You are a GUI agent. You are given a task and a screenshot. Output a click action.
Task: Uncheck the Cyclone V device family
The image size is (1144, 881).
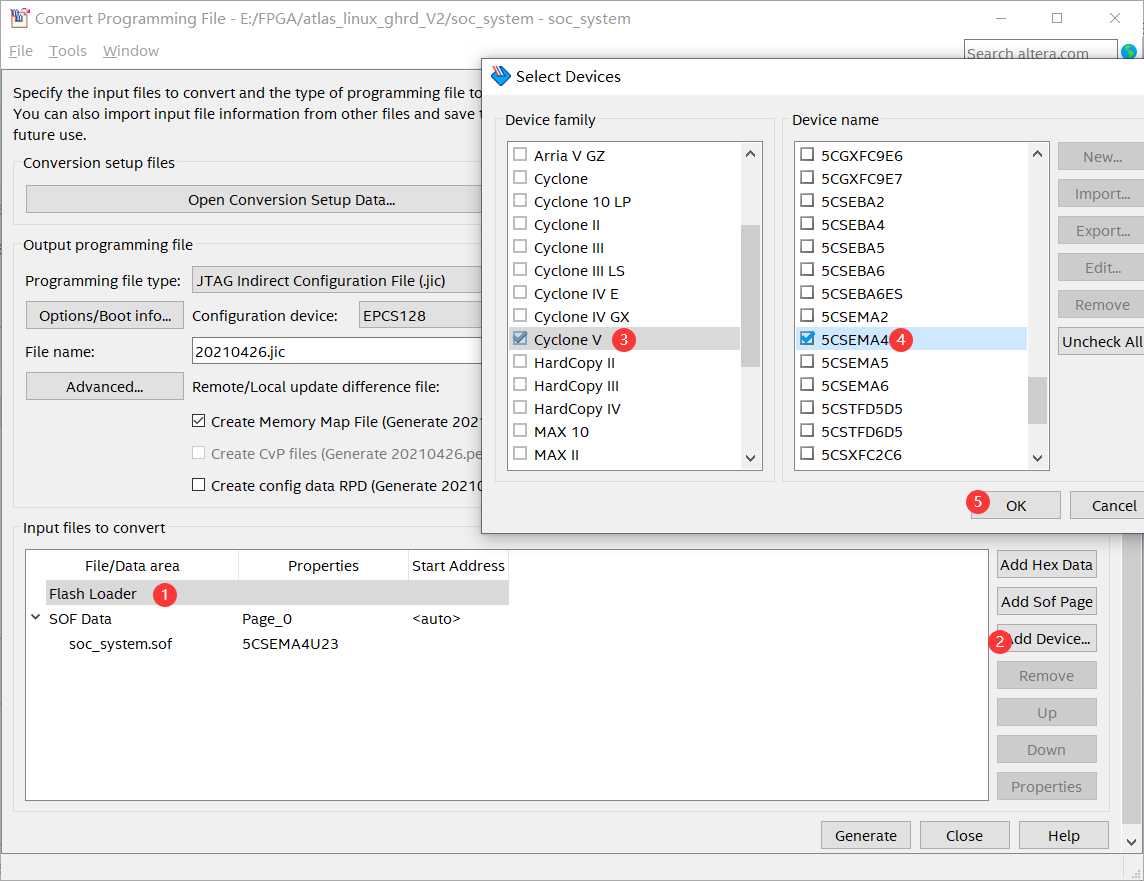click(x=519, y=338)
